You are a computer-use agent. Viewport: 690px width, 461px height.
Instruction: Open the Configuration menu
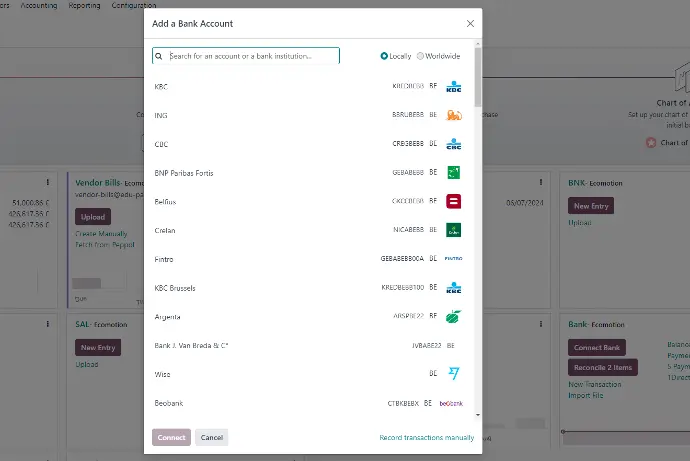coord(134,5)
